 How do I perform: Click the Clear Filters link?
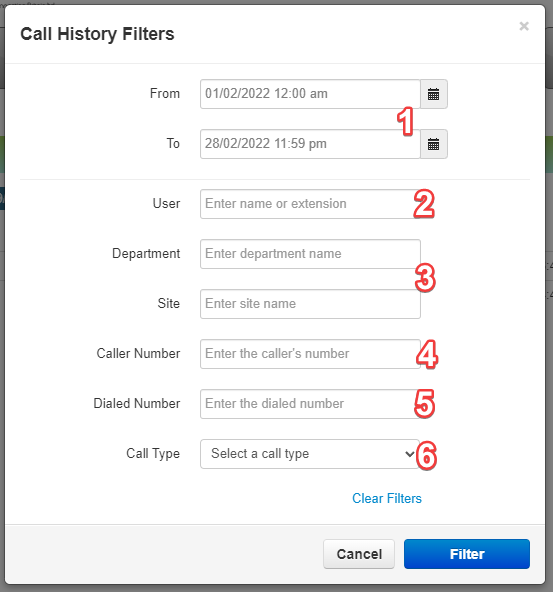[387, 498]
